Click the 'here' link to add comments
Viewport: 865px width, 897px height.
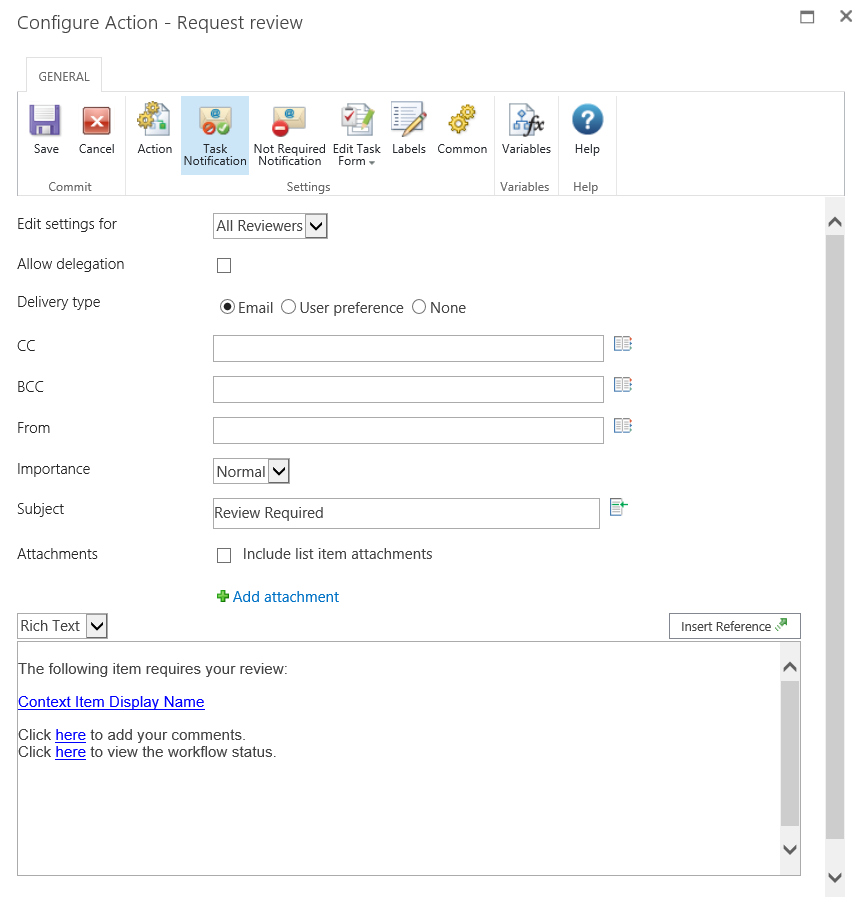[70, 735]
